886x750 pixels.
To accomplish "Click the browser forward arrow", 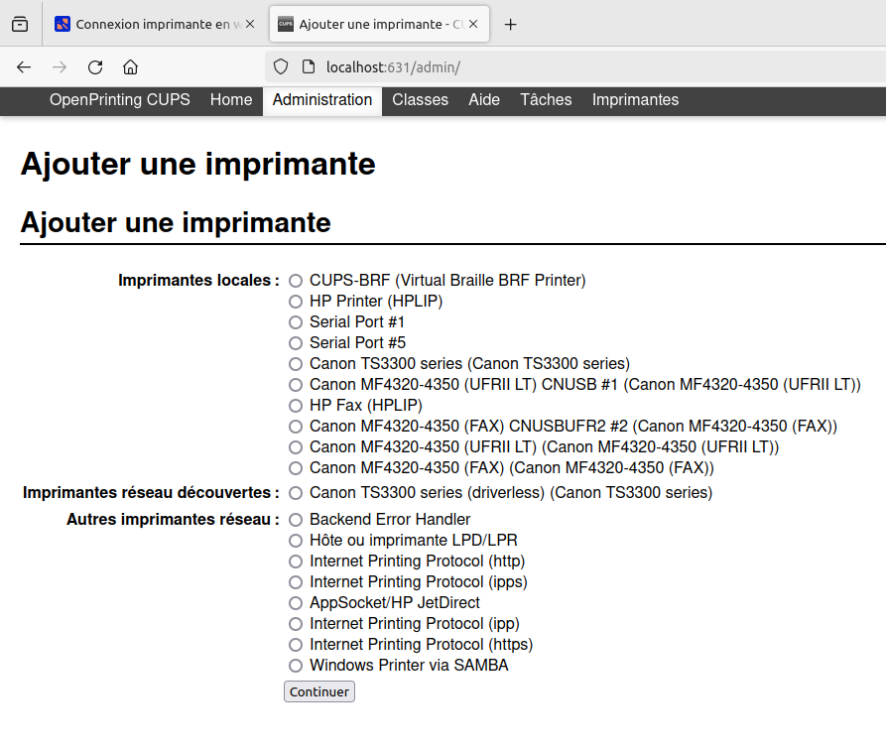I will 59,67.
